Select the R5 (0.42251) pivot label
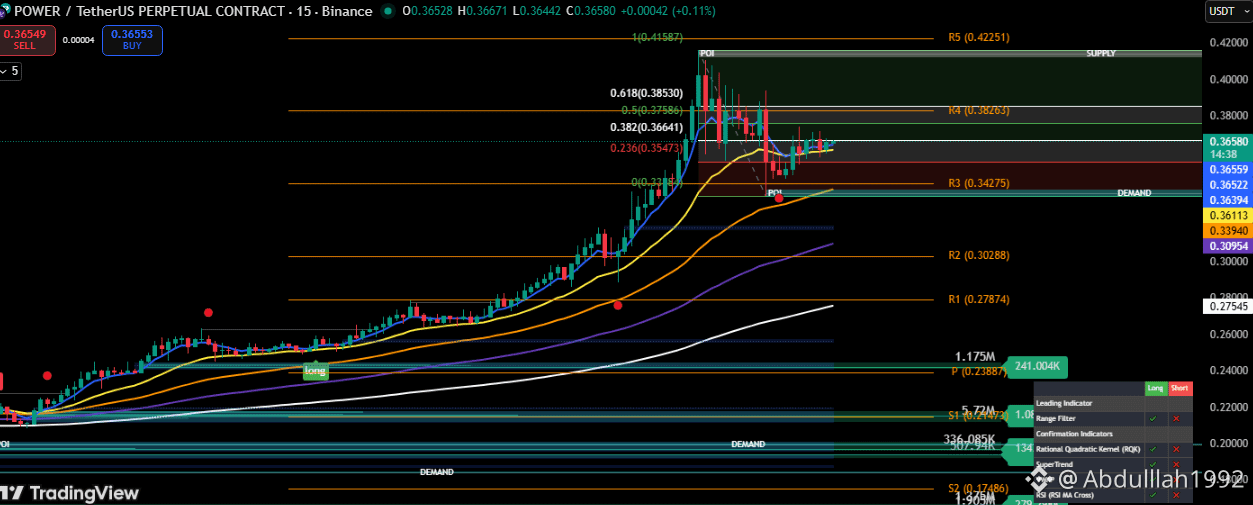Viewport: 1253px width, 505px height. (979, 37)
